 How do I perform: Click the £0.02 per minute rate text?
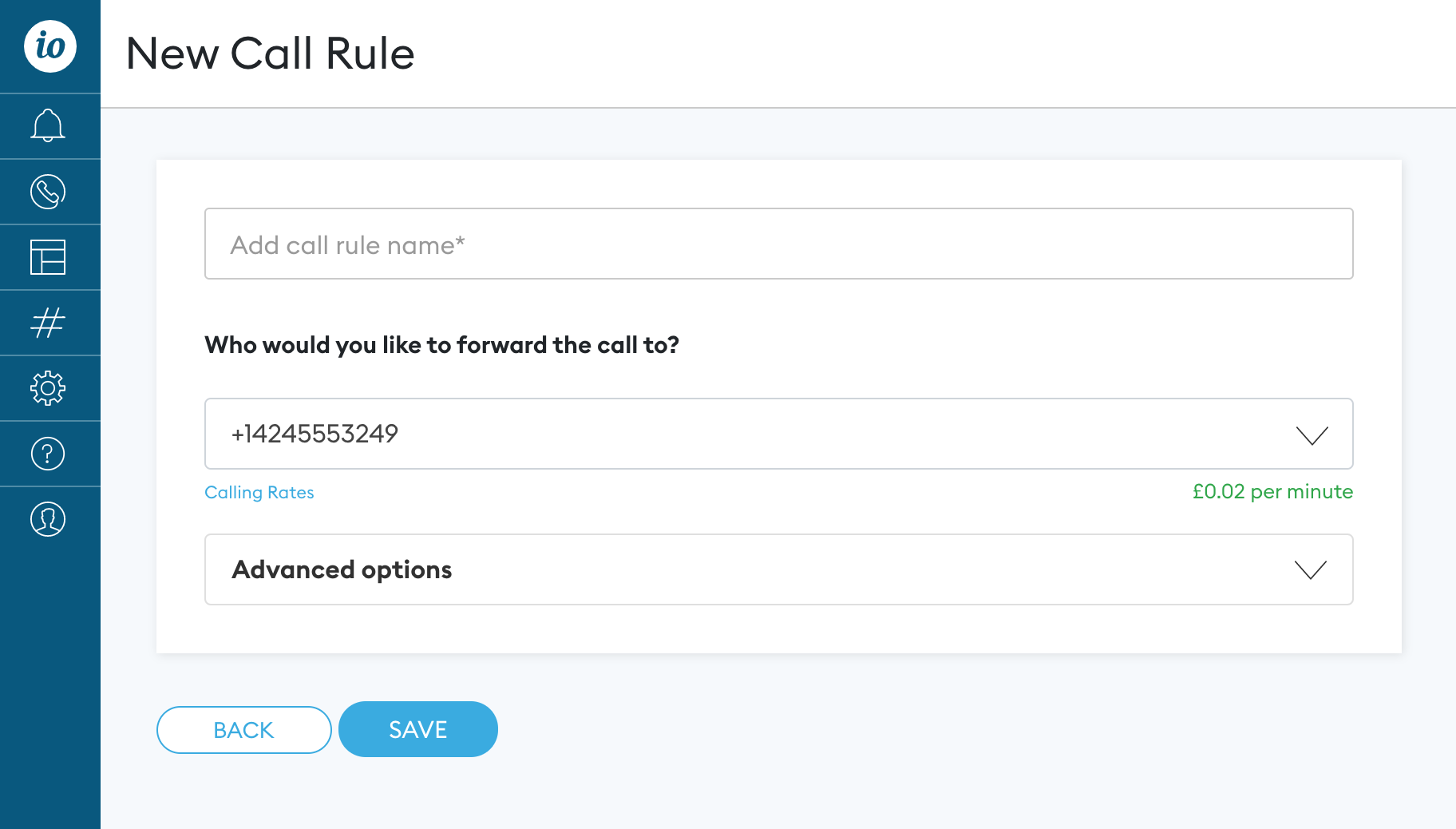click(1272, 492)
